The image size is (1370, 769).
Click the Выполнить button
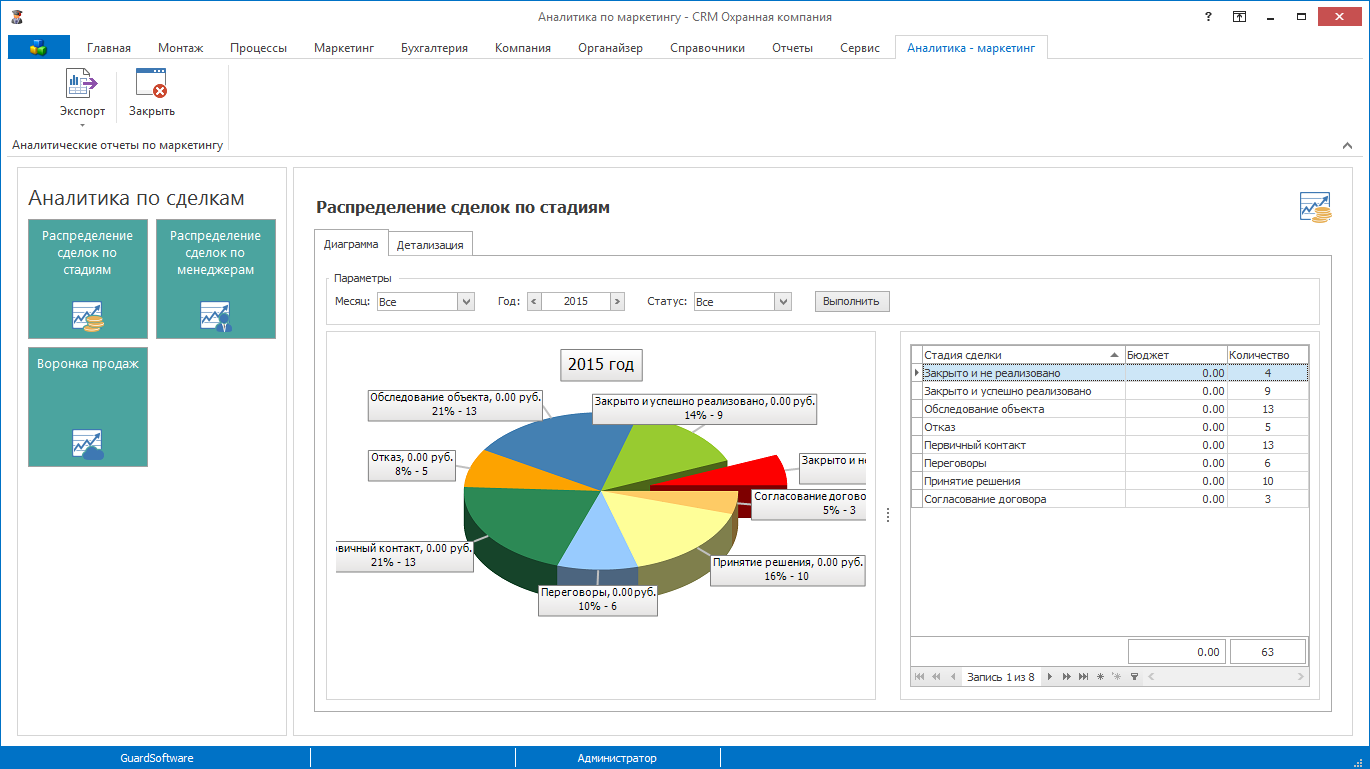tap(851, 301)
